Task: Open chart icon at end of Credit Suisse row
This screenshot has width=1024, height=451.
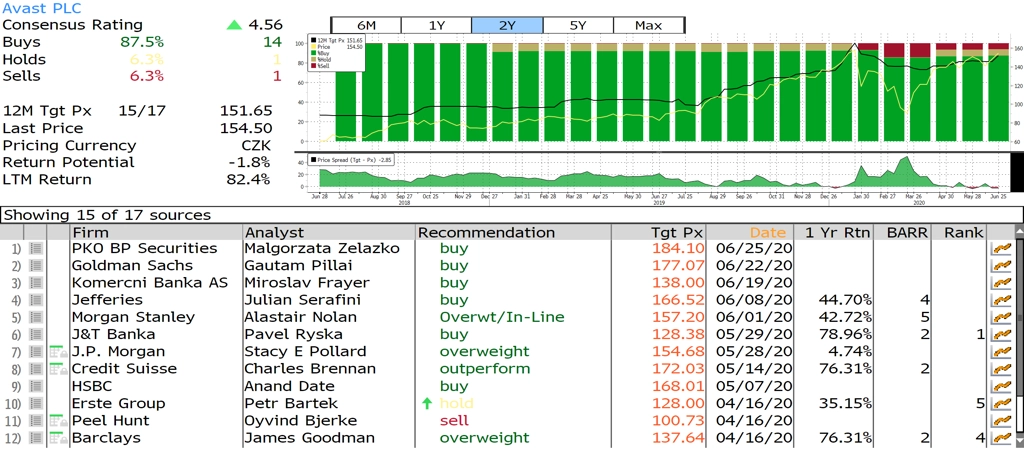Action: click(999, 369)
